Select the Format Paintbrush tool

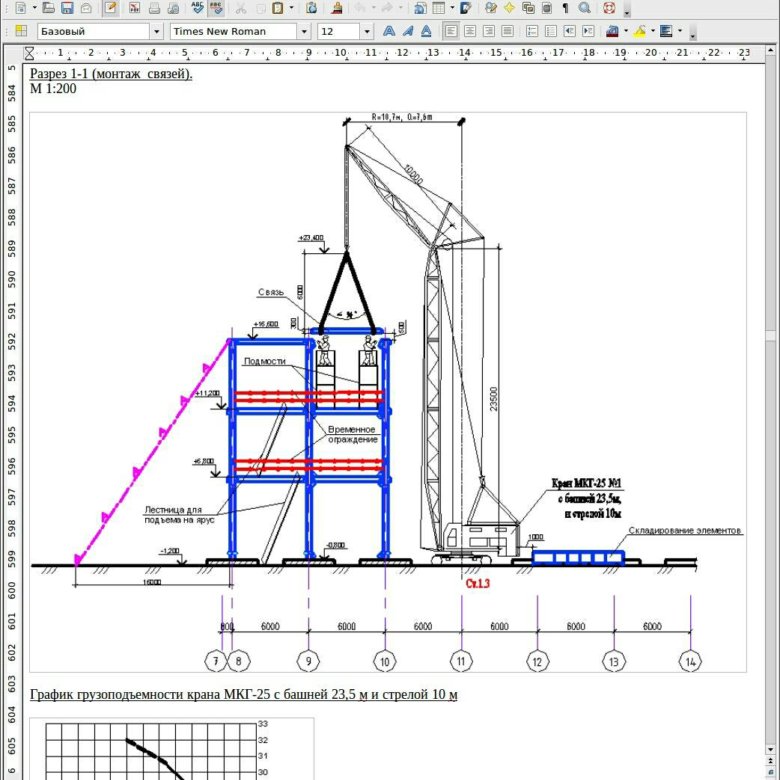[x=337, y=8]
